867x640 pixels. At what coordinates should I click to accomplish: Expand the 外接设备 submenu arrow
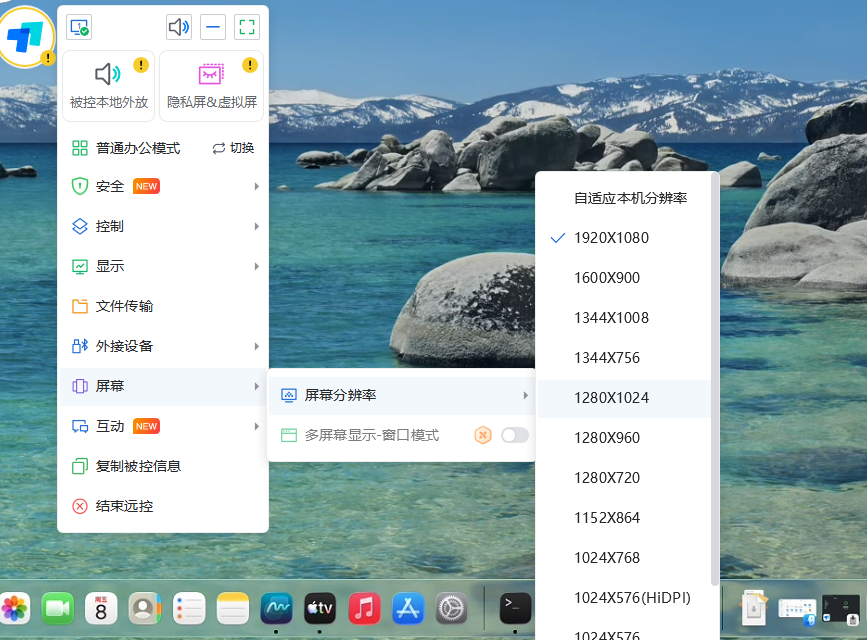[257, 346]
